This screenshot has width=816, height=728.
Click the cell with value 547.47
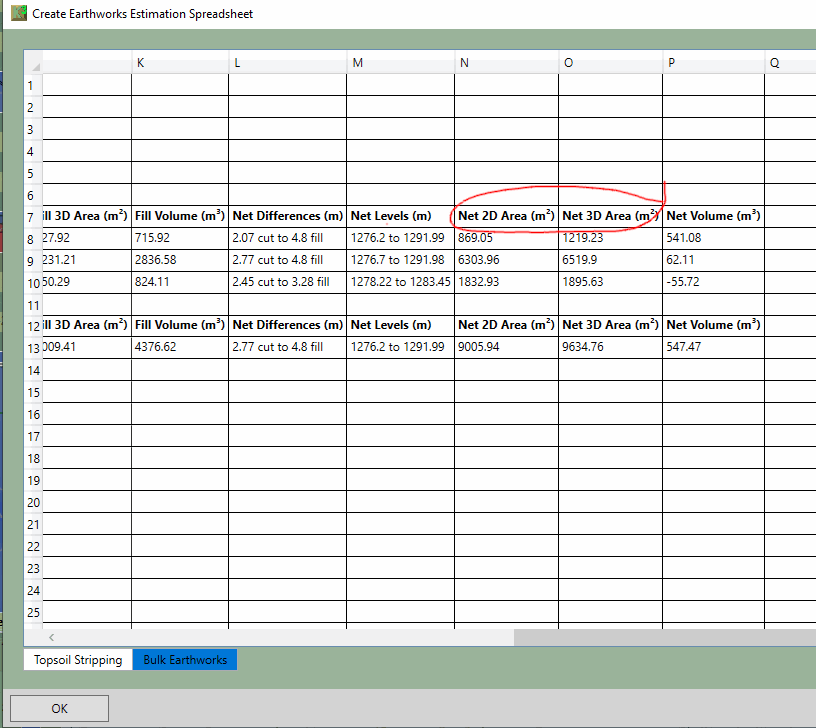coord(713,347)
